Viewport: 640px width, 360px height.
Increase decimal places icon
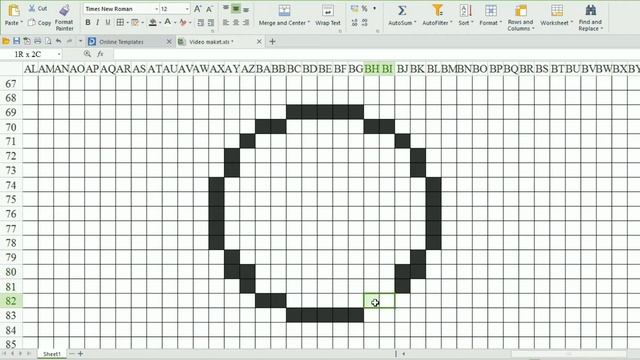pos(354,23)
